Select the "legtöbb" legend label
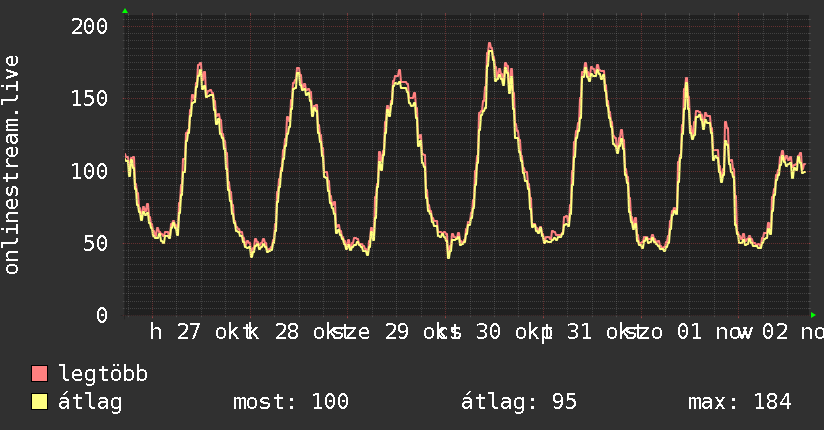The width and height of the screenshot is (824, 430). click(104, 374)
